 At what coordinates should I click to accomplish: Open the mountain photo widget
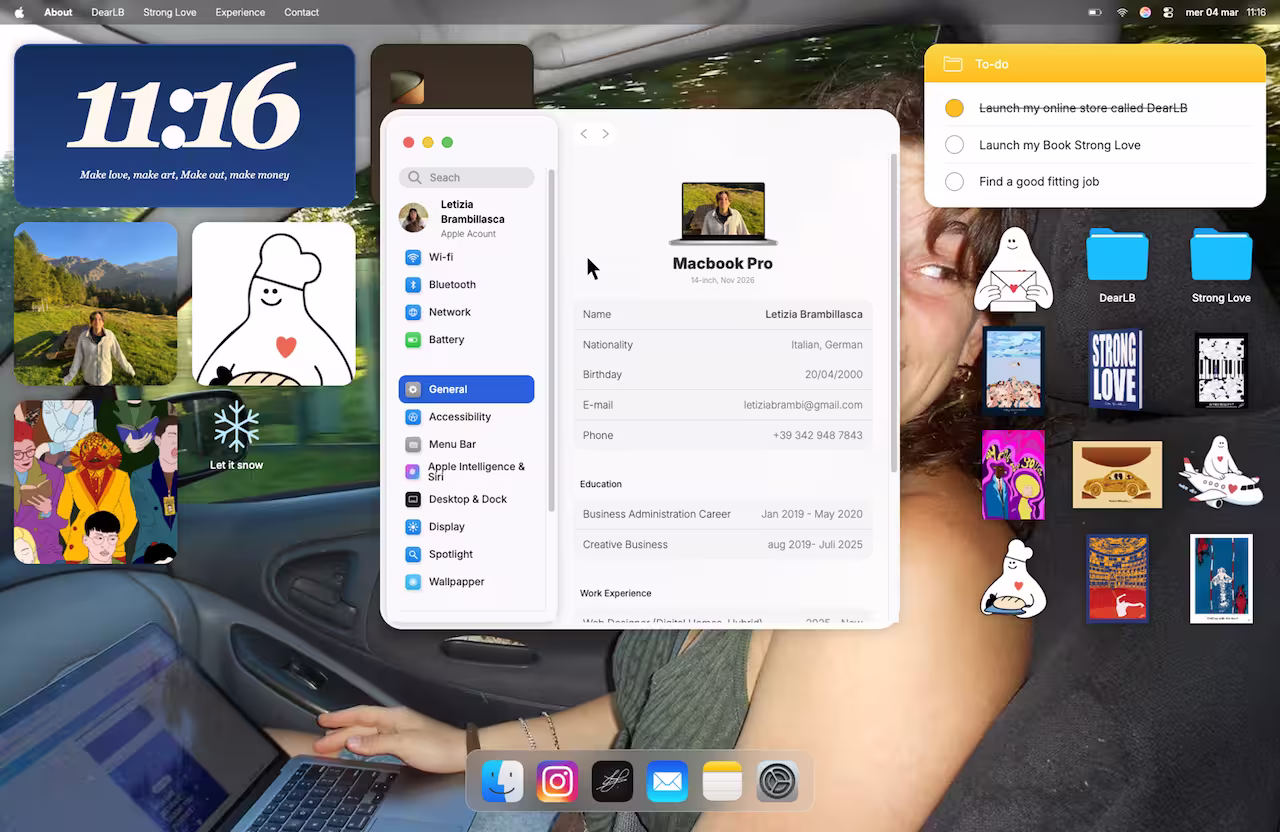point(96,304)
